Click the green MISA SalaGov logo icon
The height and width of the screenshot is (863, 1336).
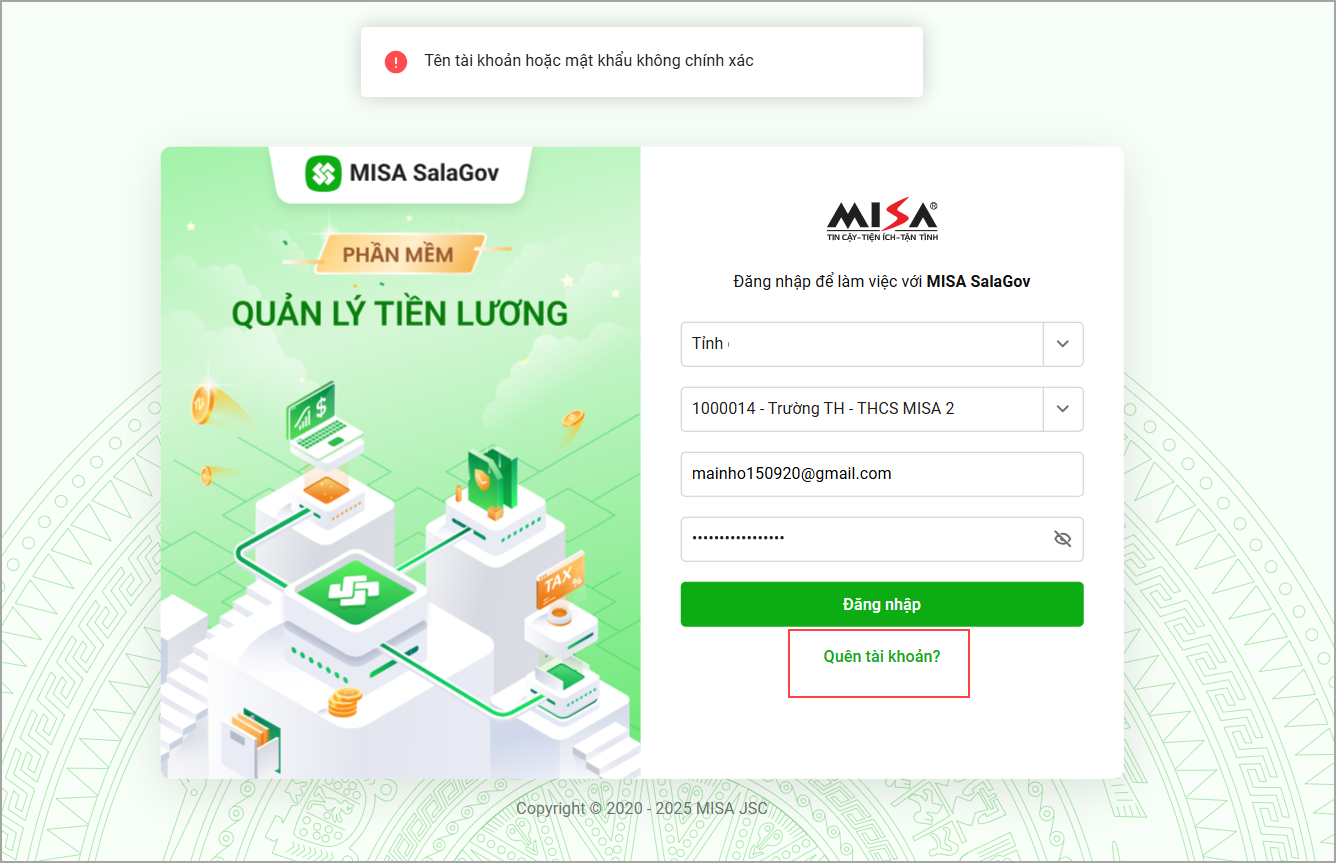coord(323,173)
